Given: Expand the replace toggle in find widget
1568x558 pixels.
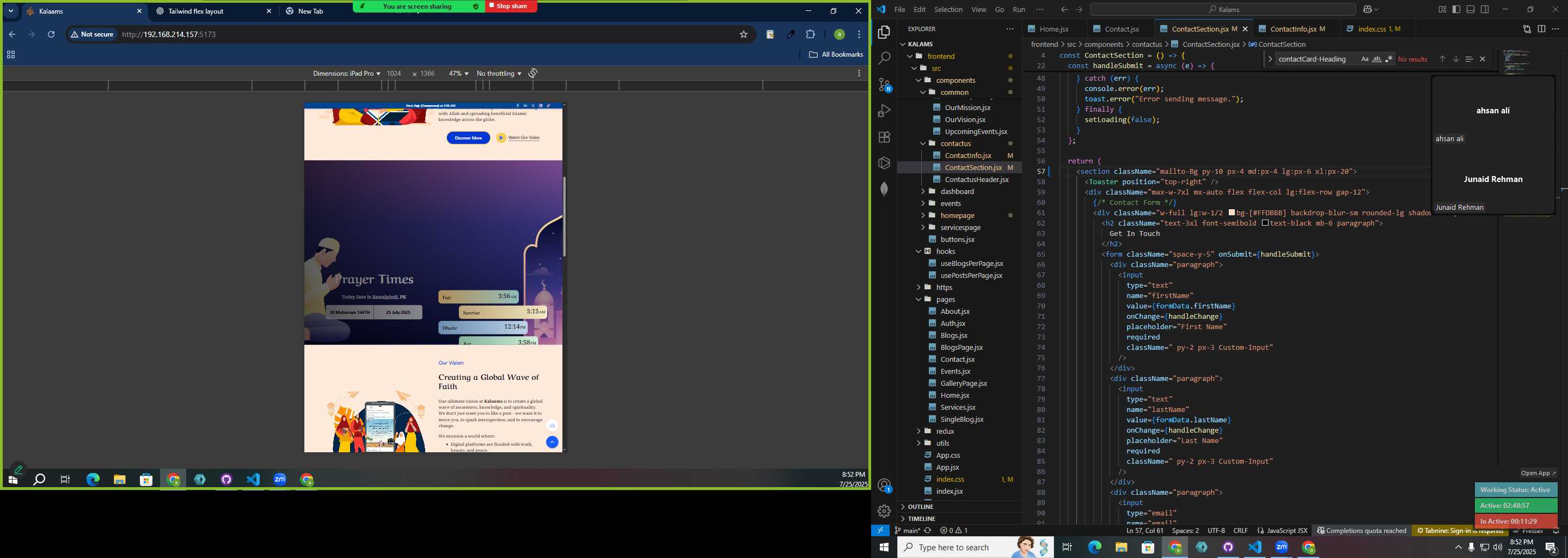Looking at the screenshot, I should click(x=1270, y=59).
